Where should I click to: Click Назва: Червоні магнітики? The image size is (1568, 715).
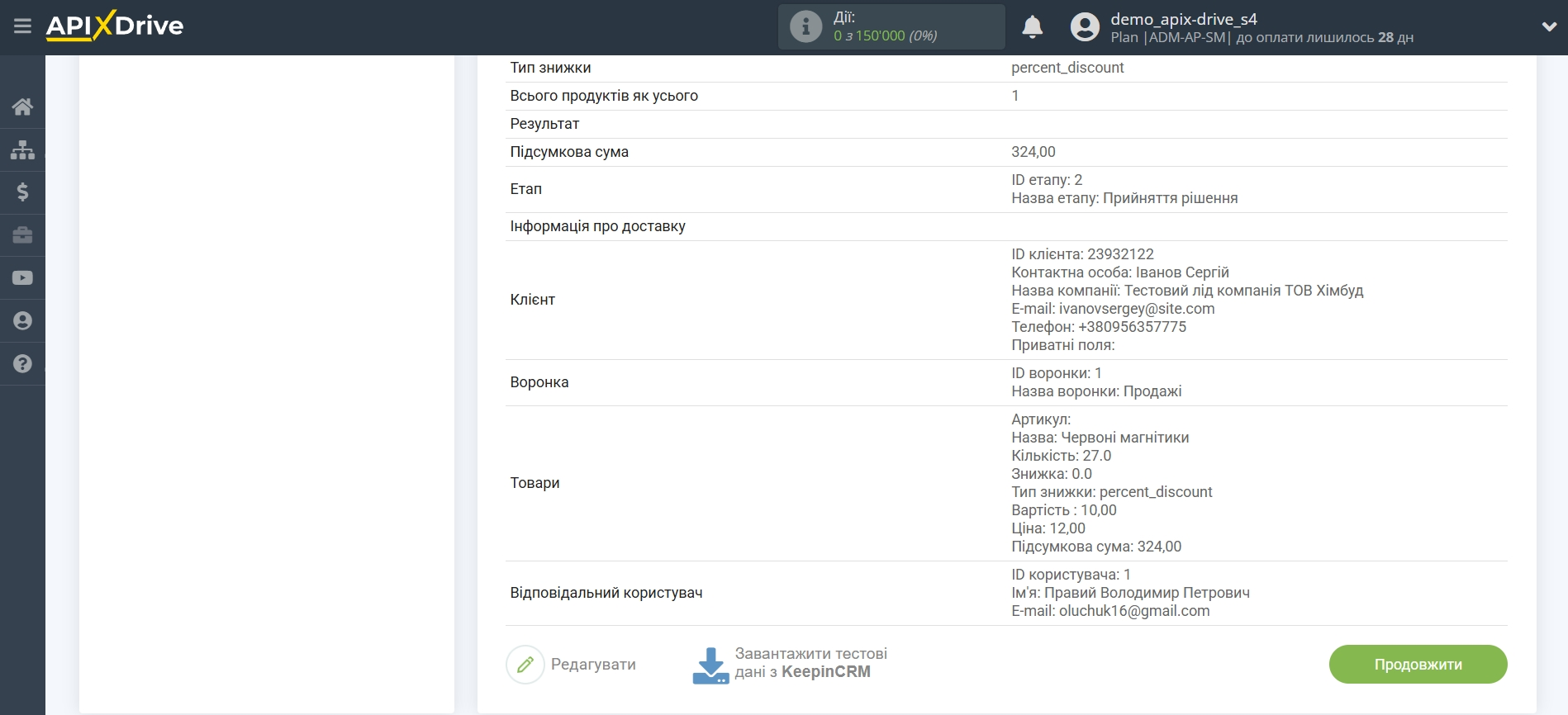(1100, 438)
